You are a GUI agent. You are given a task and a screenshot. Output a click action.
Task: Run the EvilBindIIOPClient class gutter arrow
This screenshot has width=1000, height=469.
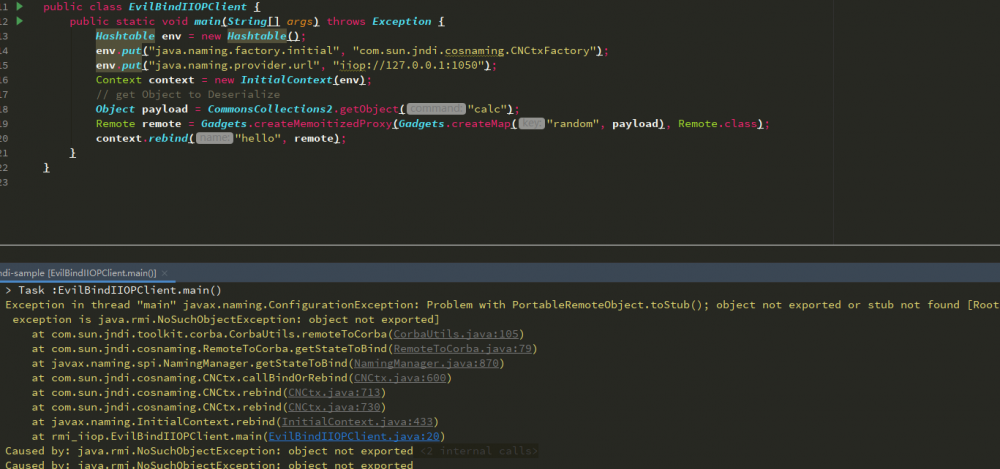pos(19,7)
